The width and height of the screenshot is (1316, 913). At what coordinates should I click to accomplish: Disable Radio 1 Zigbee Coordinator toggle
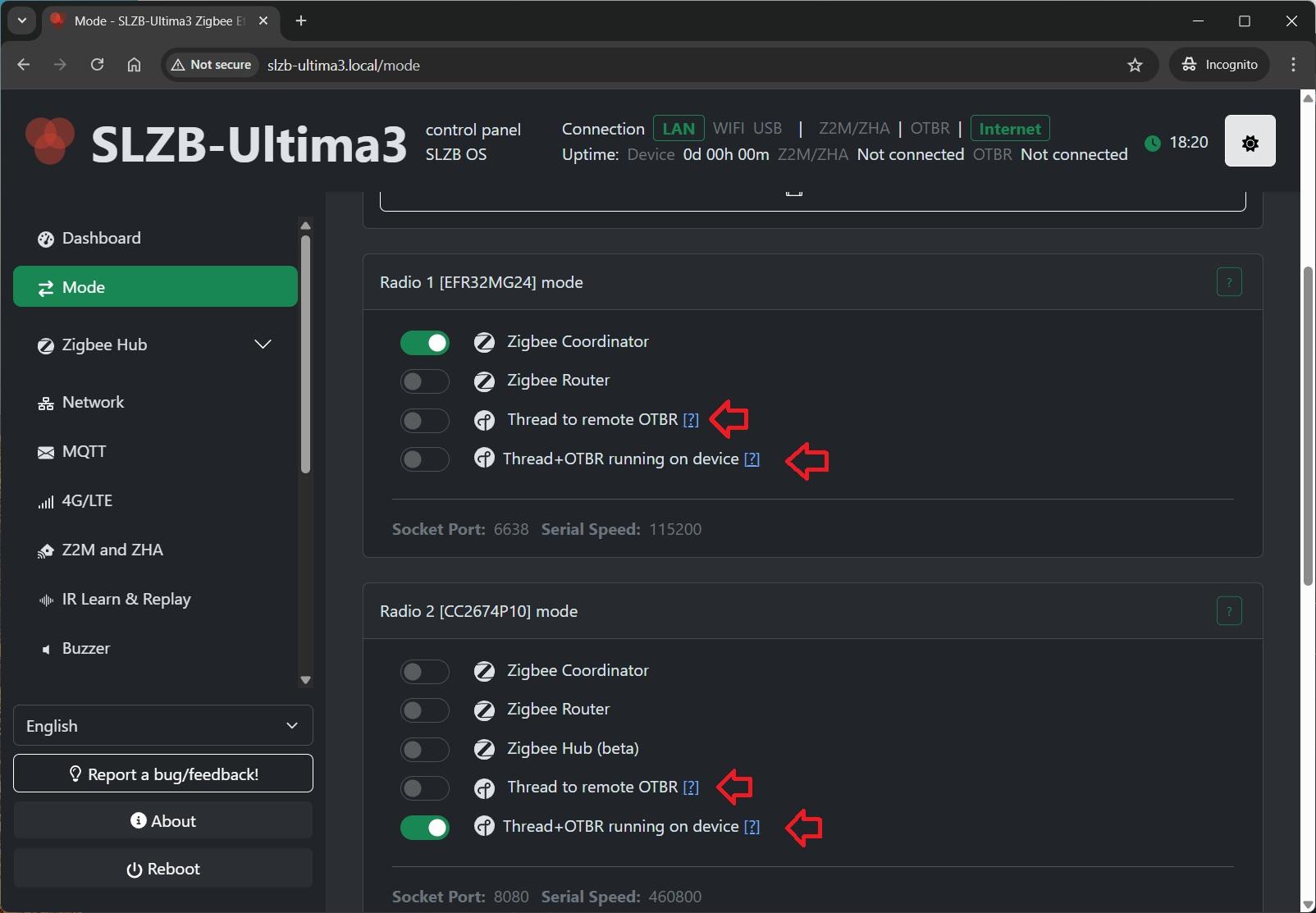point(425,342)
